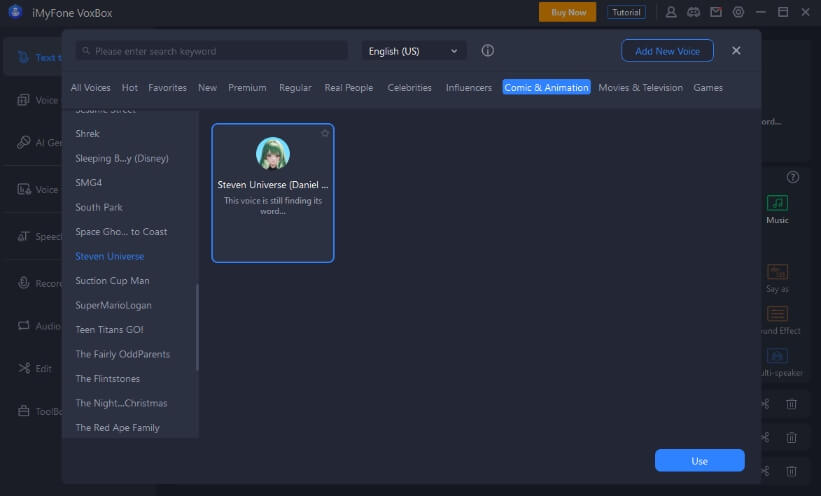Open the English (US) language dropdown
This screenshot has height=496, width=821.
point(413,51)
